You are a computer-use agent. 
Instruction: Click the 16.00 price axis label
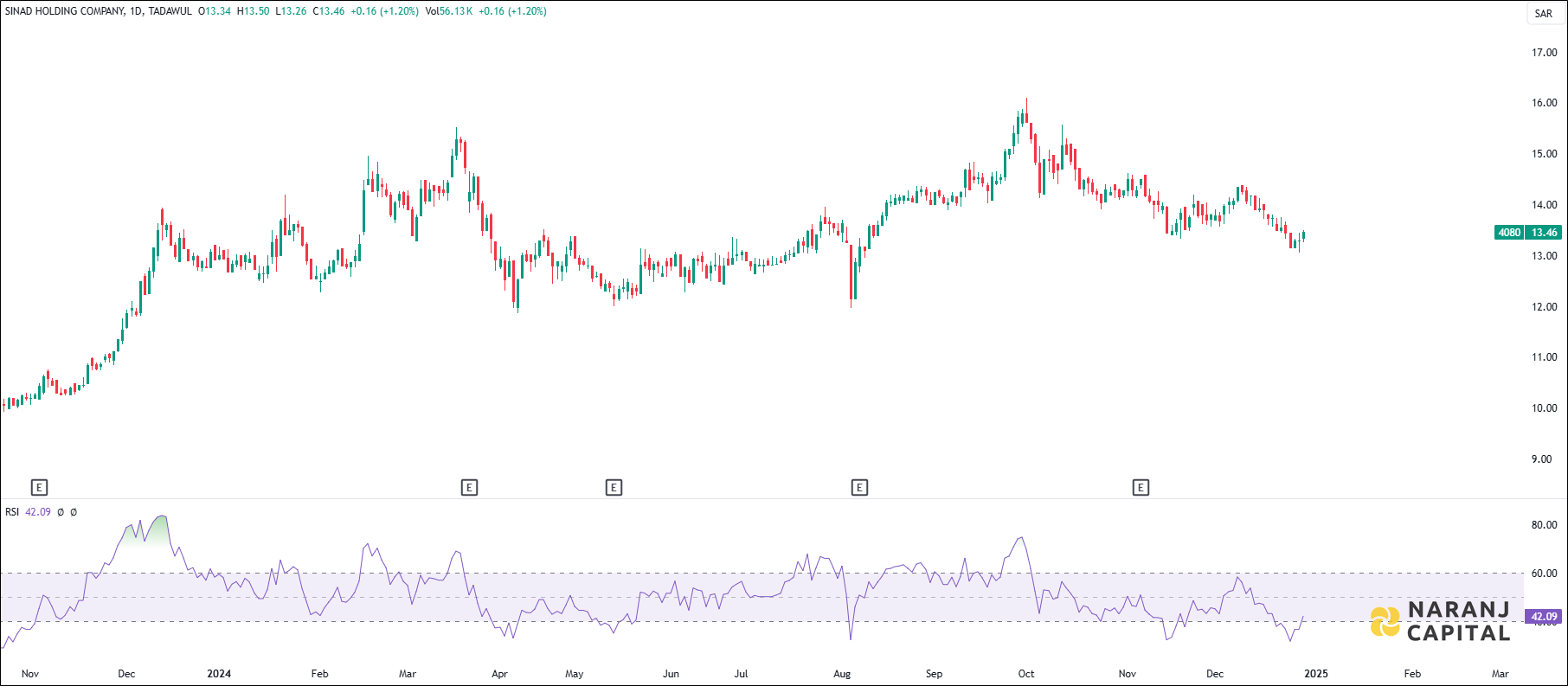click(x=1544, y=103)
